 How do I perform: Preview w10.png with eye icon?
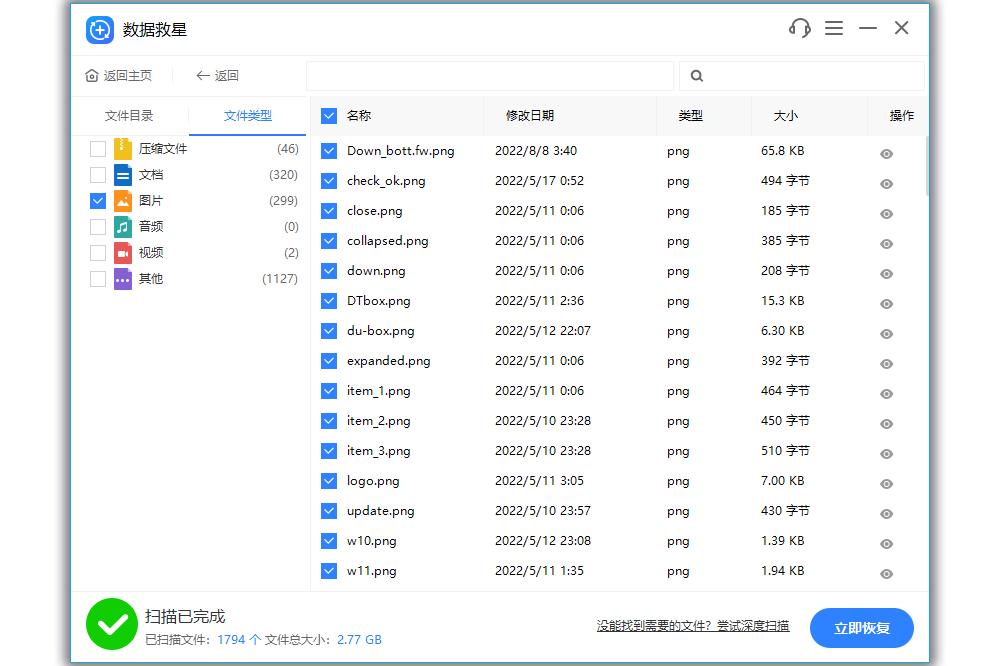click(x=886, y=544)
